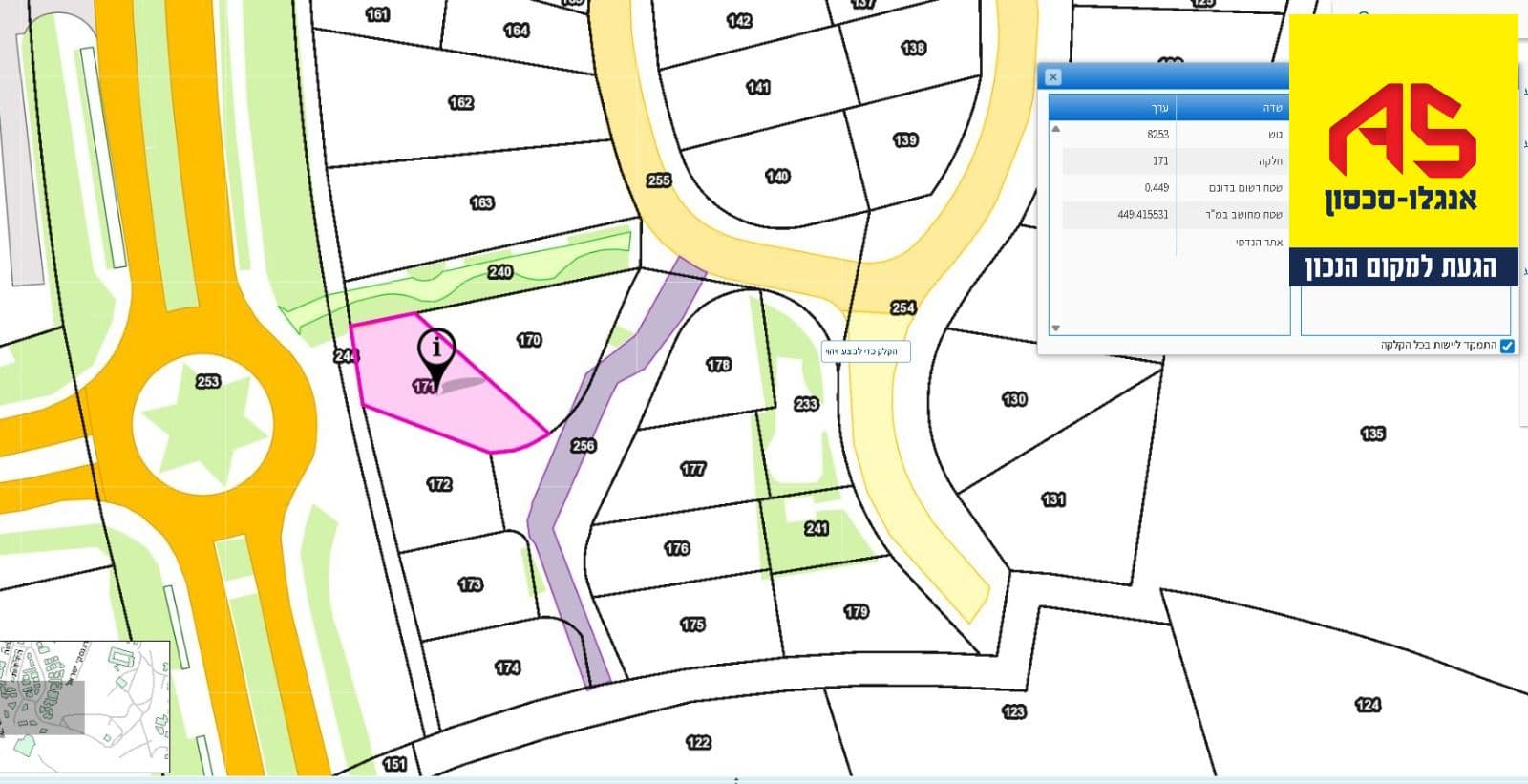Image resolution: width=1528 pixels, height=784 pixels.
Task: Click the ערך column header
Action: pos(1114,107)
